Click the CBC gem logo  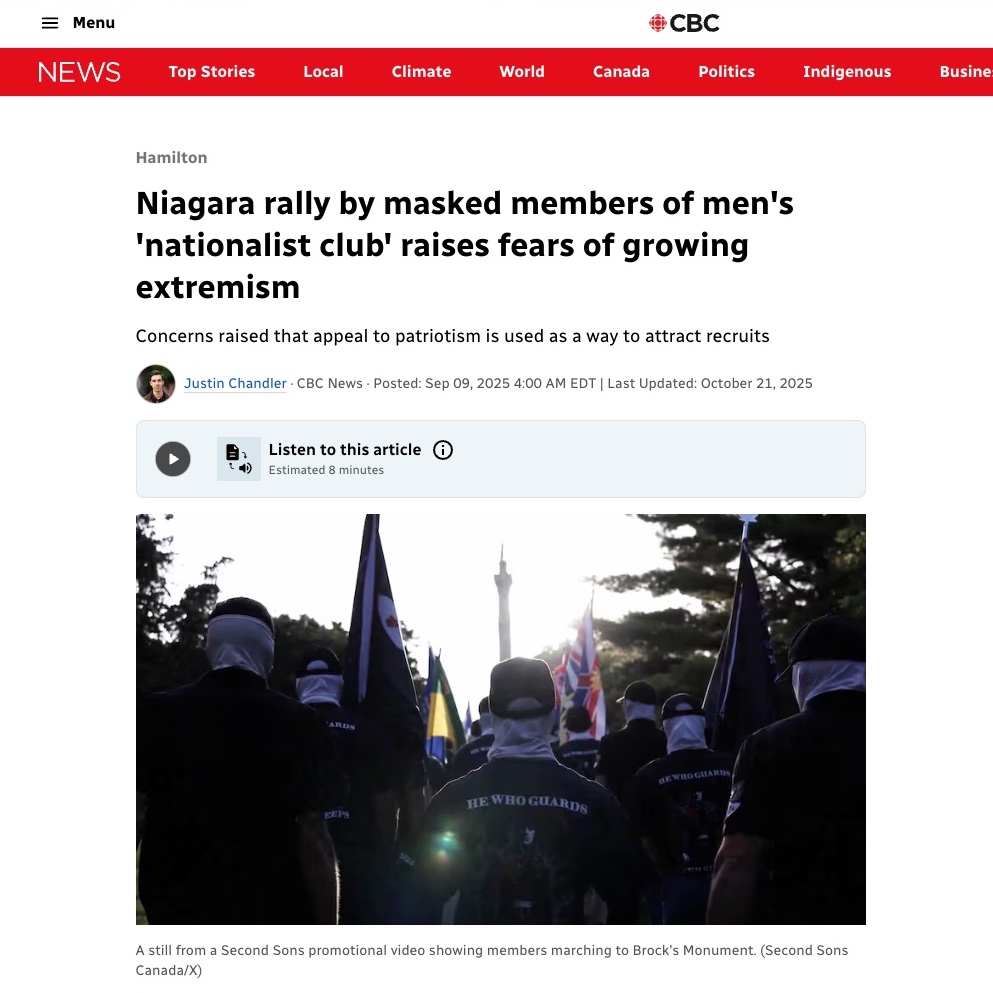point(658,23)
